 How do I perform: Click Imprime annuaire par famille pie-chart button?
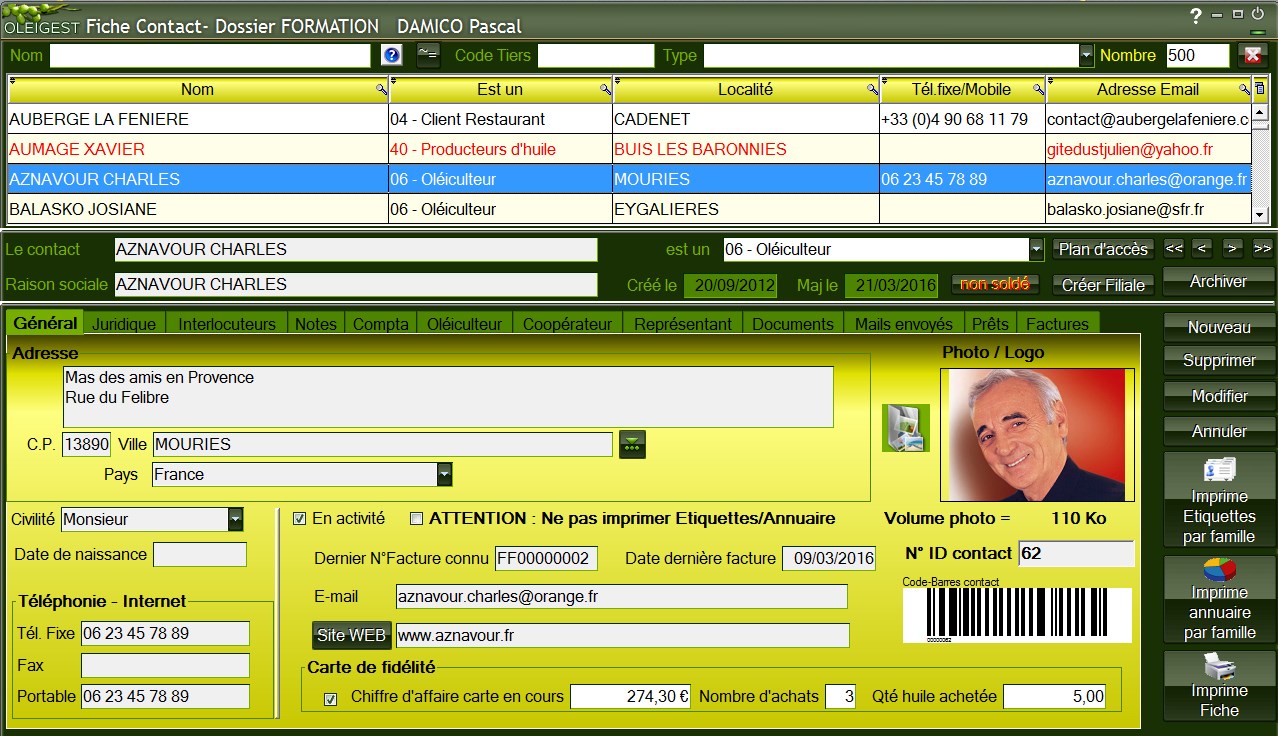(1220, 600)
